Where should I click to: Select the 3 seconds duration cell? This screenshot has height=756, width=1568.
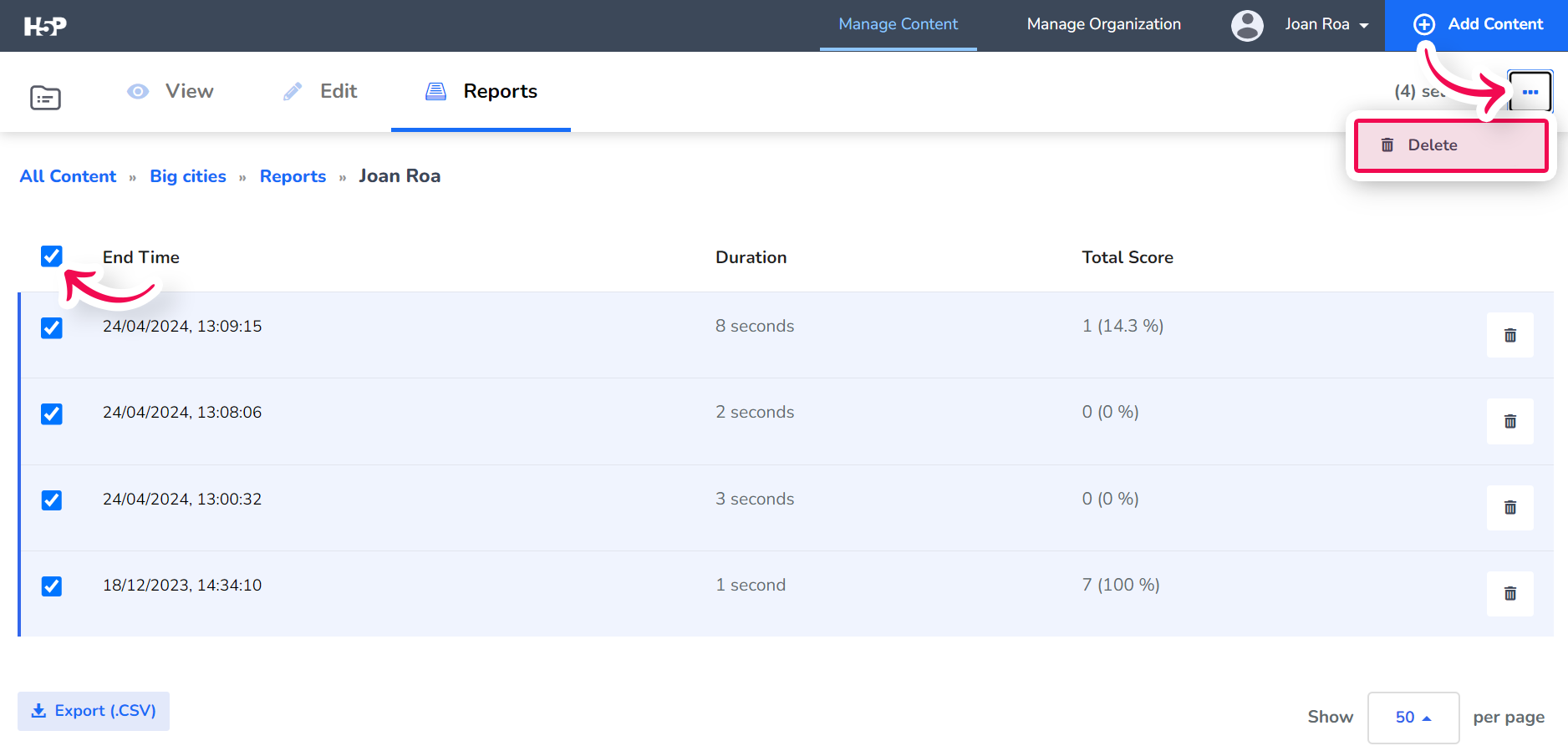[755, 499]
